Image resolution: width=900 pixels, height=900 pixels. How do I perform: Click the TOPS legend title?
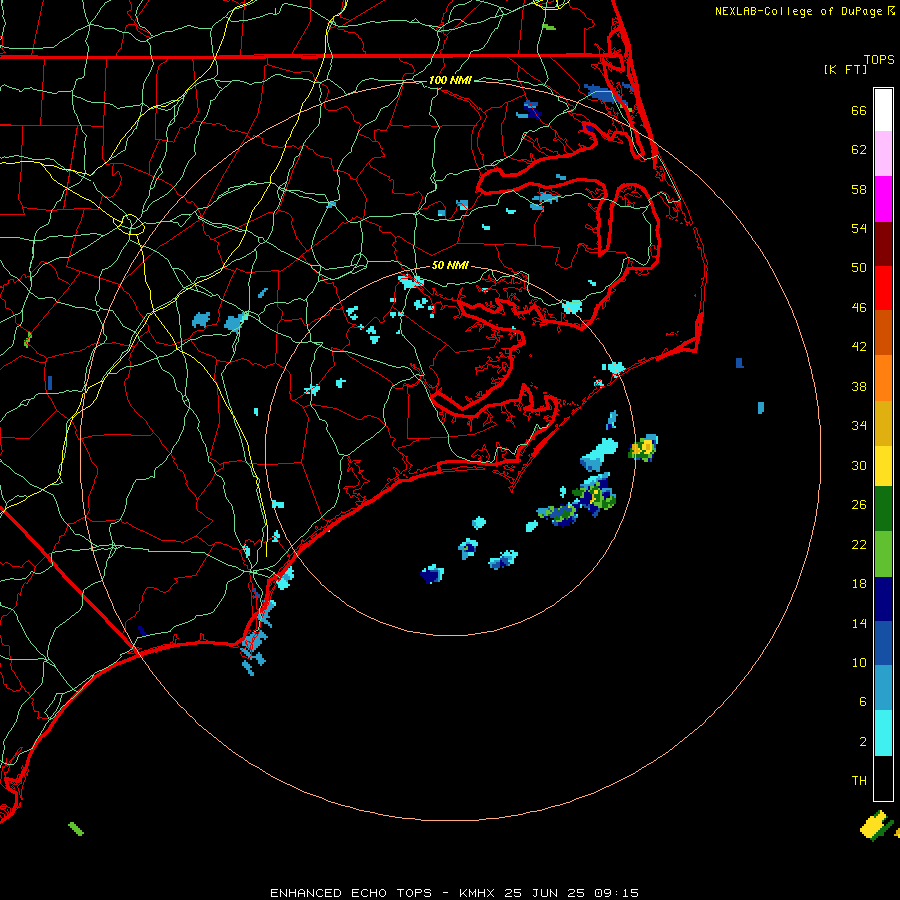(879, 60)
